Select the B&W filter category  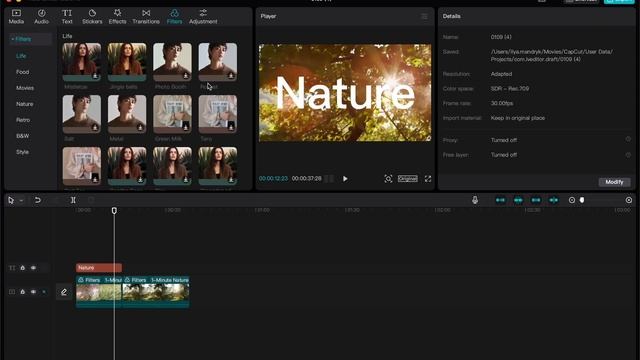tap(22, 136)
